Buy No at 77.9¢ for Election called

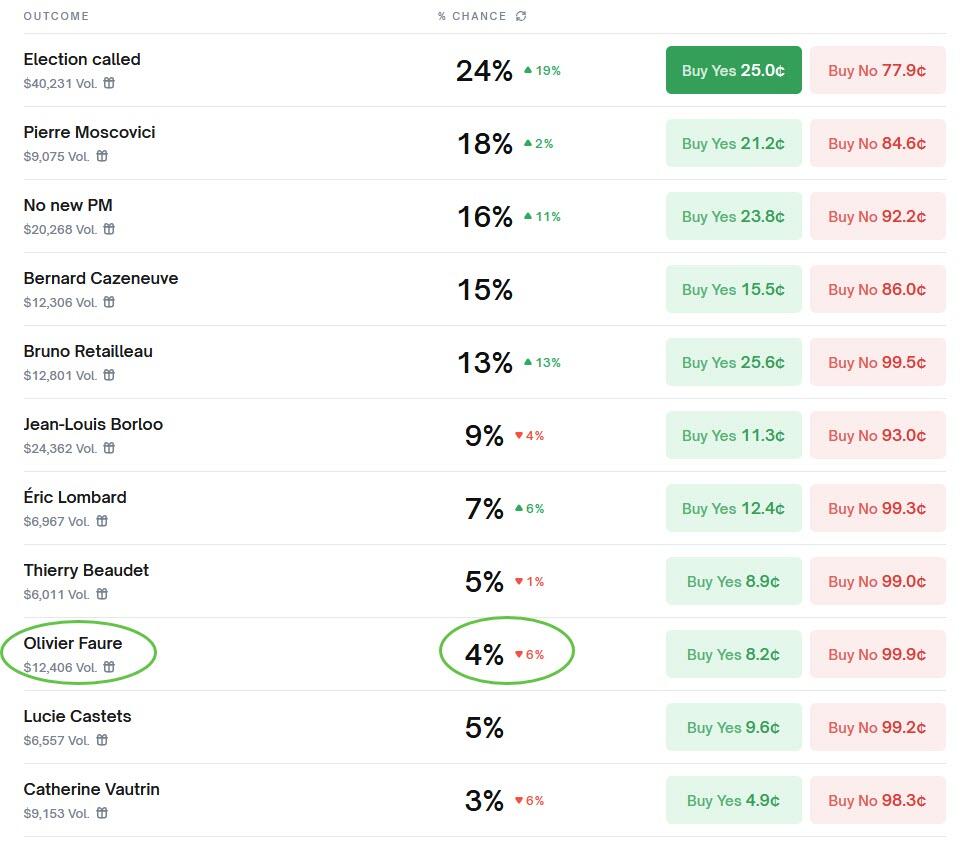[x=877, y=70]
